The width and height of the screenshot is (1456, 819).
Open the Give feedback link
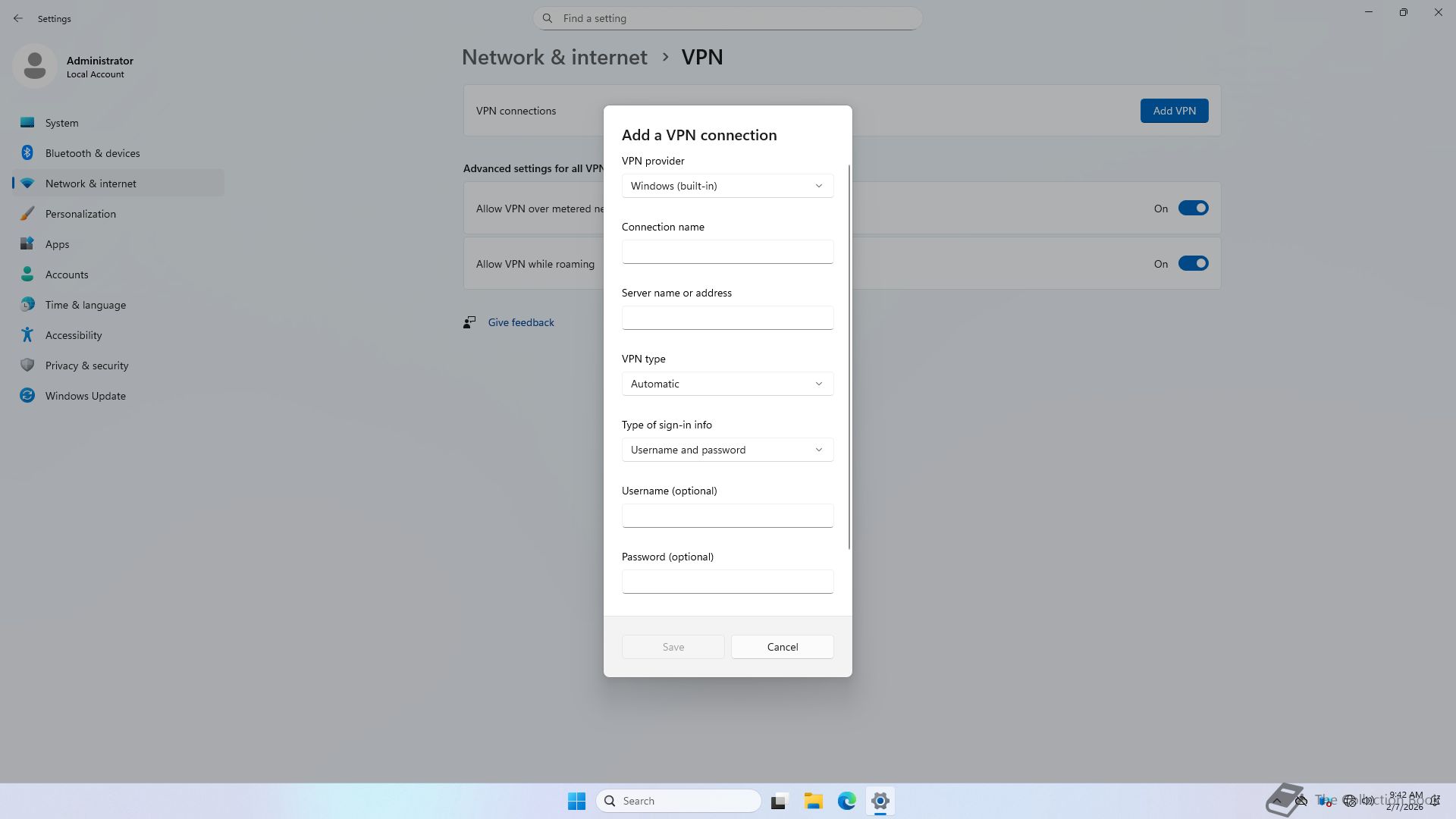point(520,322)
